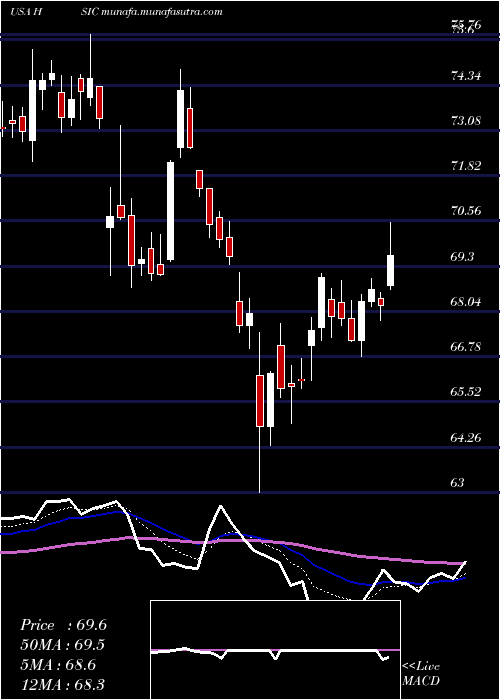
Task: Click the 71.82 price axis label
Action: [467, 166]
